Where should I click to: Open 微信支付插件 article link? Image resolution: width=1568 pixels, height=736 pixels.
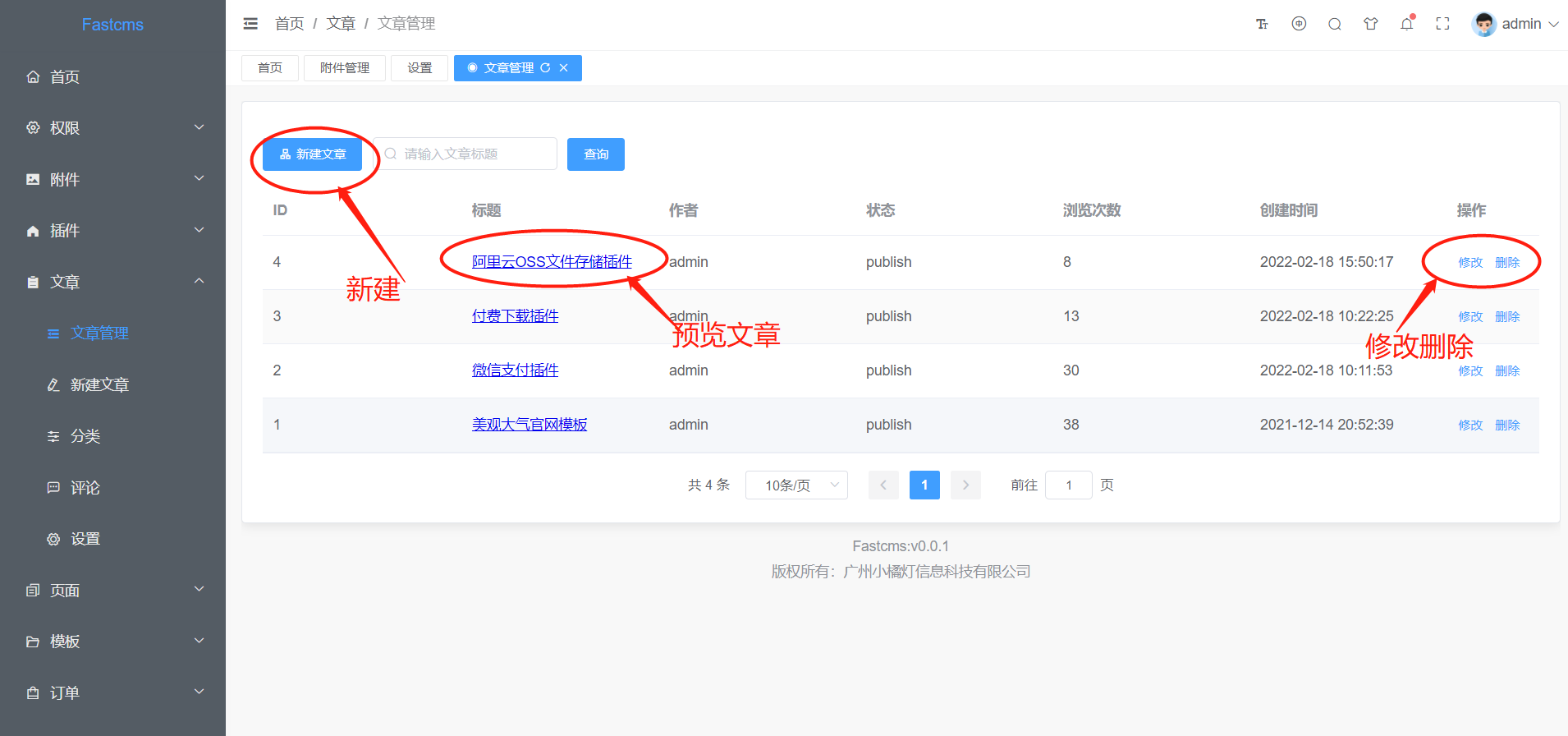[515, 370]
